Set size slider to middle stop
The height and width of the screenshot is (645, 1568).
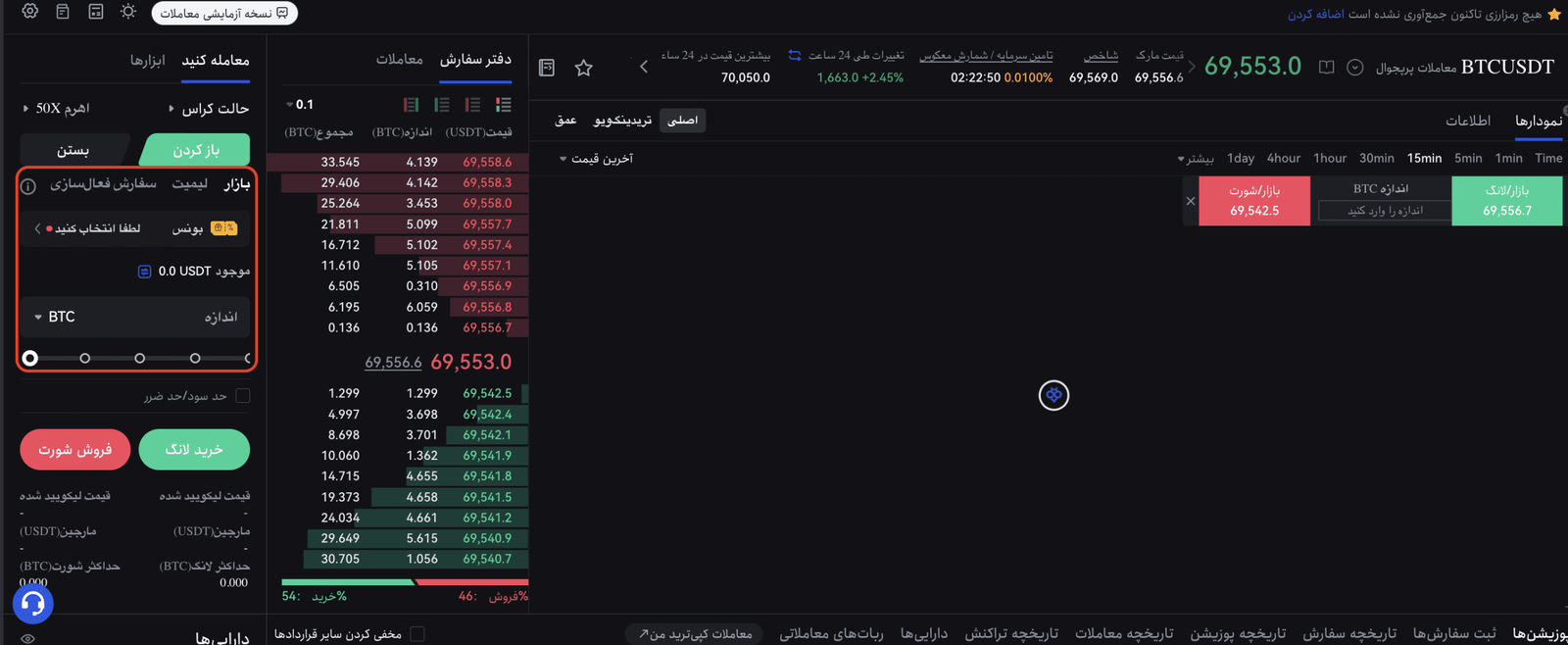click(140, 358)
